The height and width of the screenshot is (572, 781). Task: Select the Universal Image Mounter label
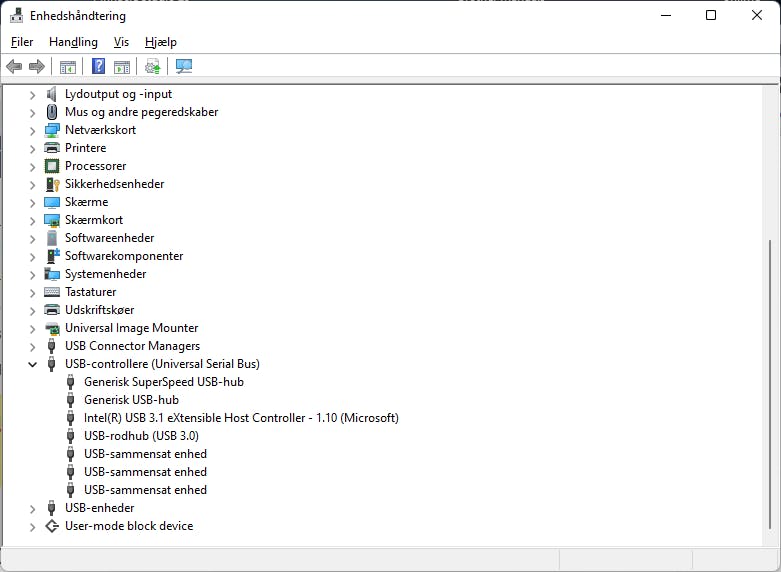[131, 327]
